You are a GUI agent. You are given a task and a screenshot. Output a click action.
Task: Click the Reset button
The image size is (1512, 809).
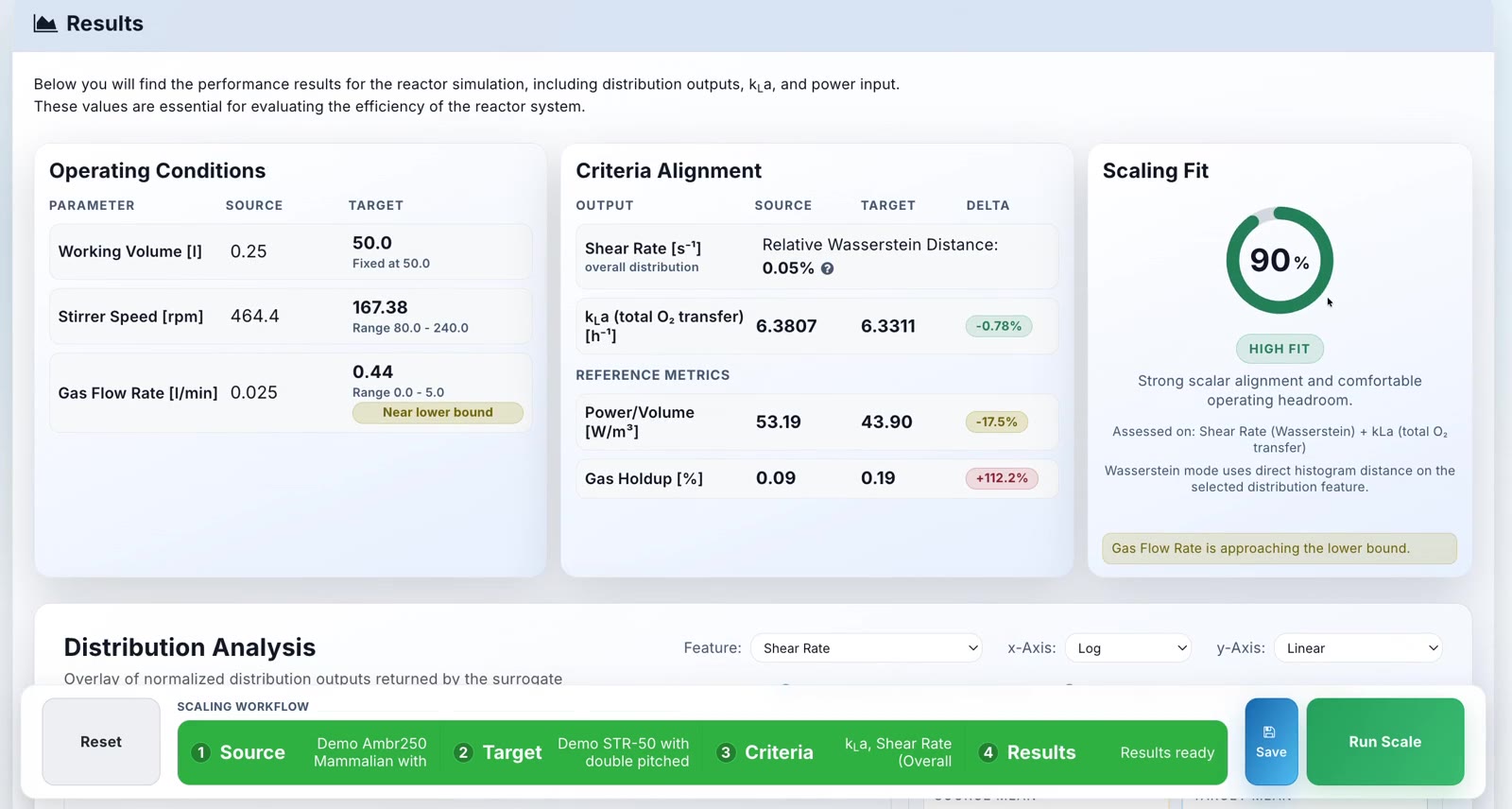coord(101,742)
